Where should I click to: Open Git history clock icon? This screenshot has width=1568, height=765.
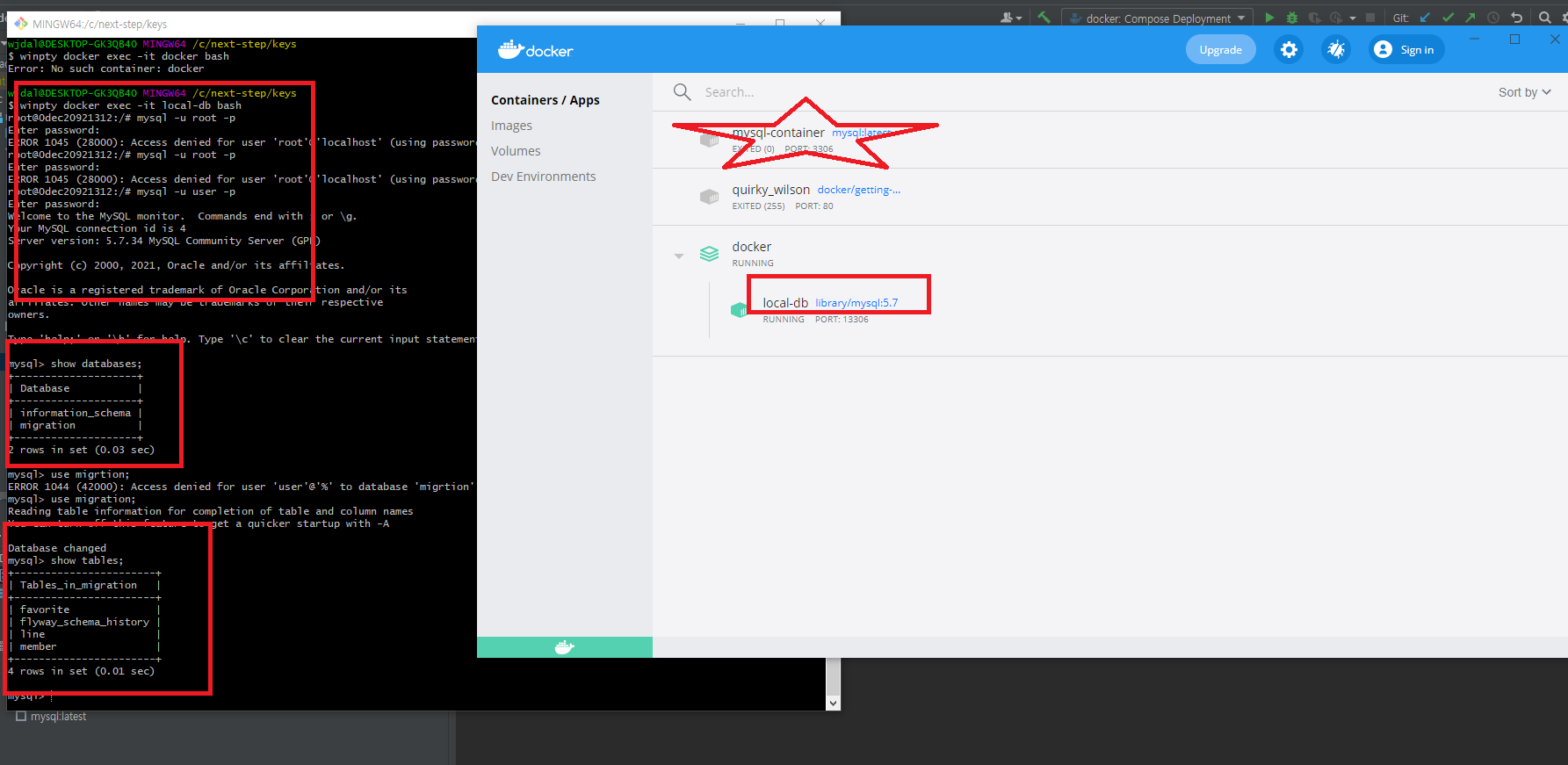[x=1493, y=18]
